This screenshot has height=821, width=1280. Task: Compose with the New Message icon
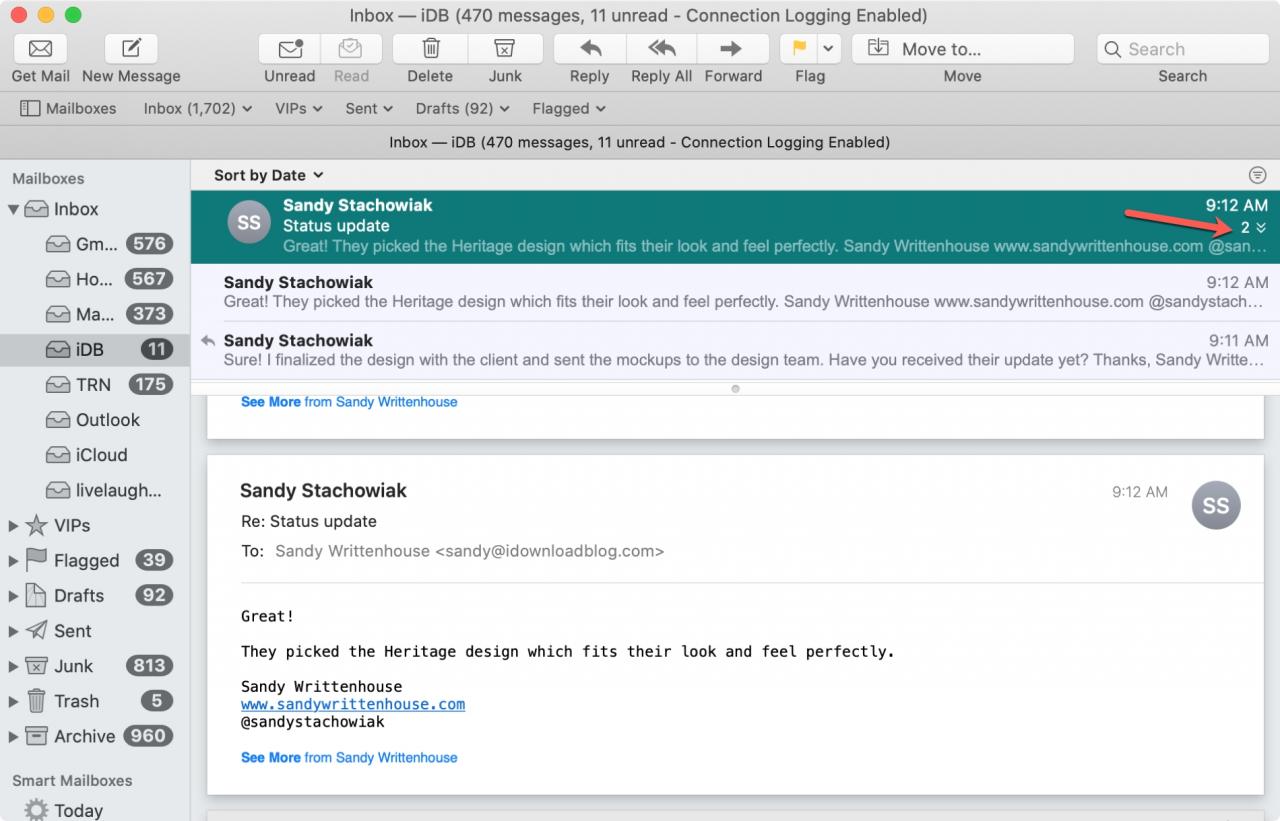[131, 48]
